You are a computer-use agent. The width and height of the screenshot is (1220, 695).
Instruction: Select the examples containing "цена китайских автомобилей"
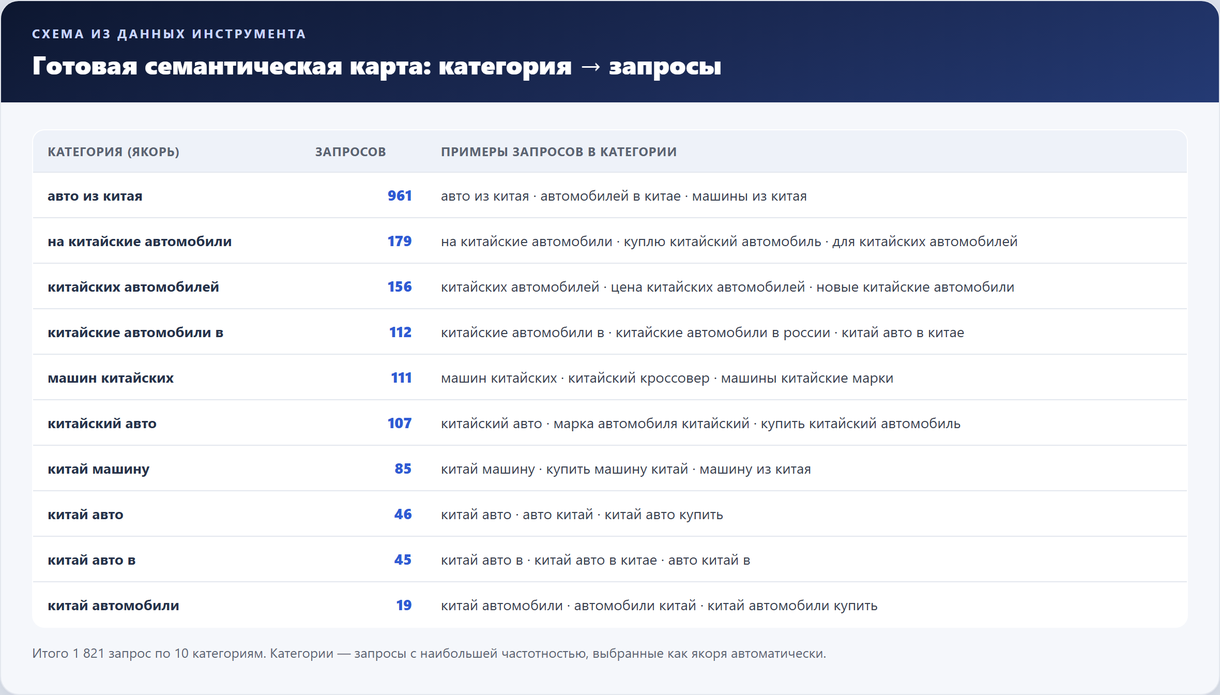tap(728, 287)
